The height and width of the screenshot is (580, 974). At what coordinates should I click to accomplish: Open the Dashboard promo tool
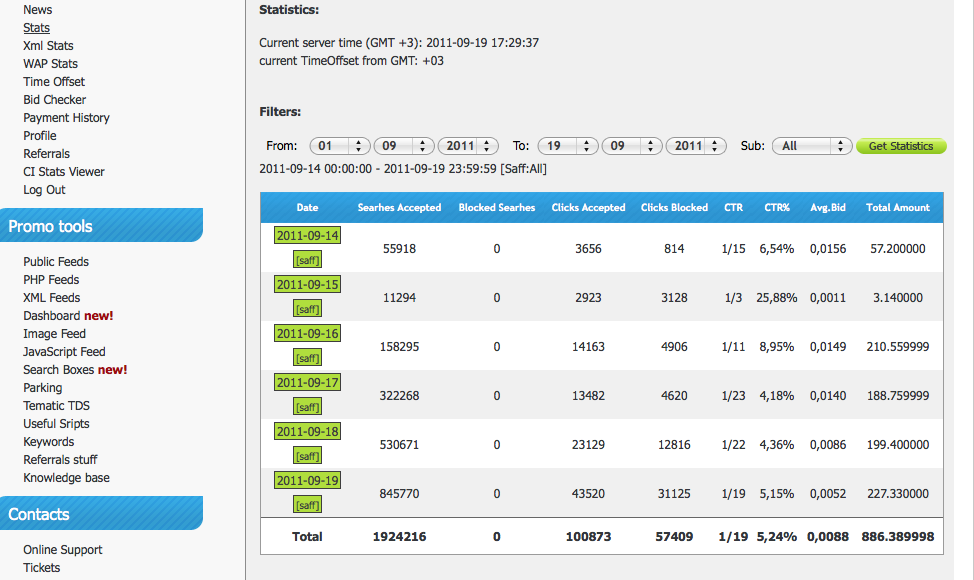click(51, 316)
